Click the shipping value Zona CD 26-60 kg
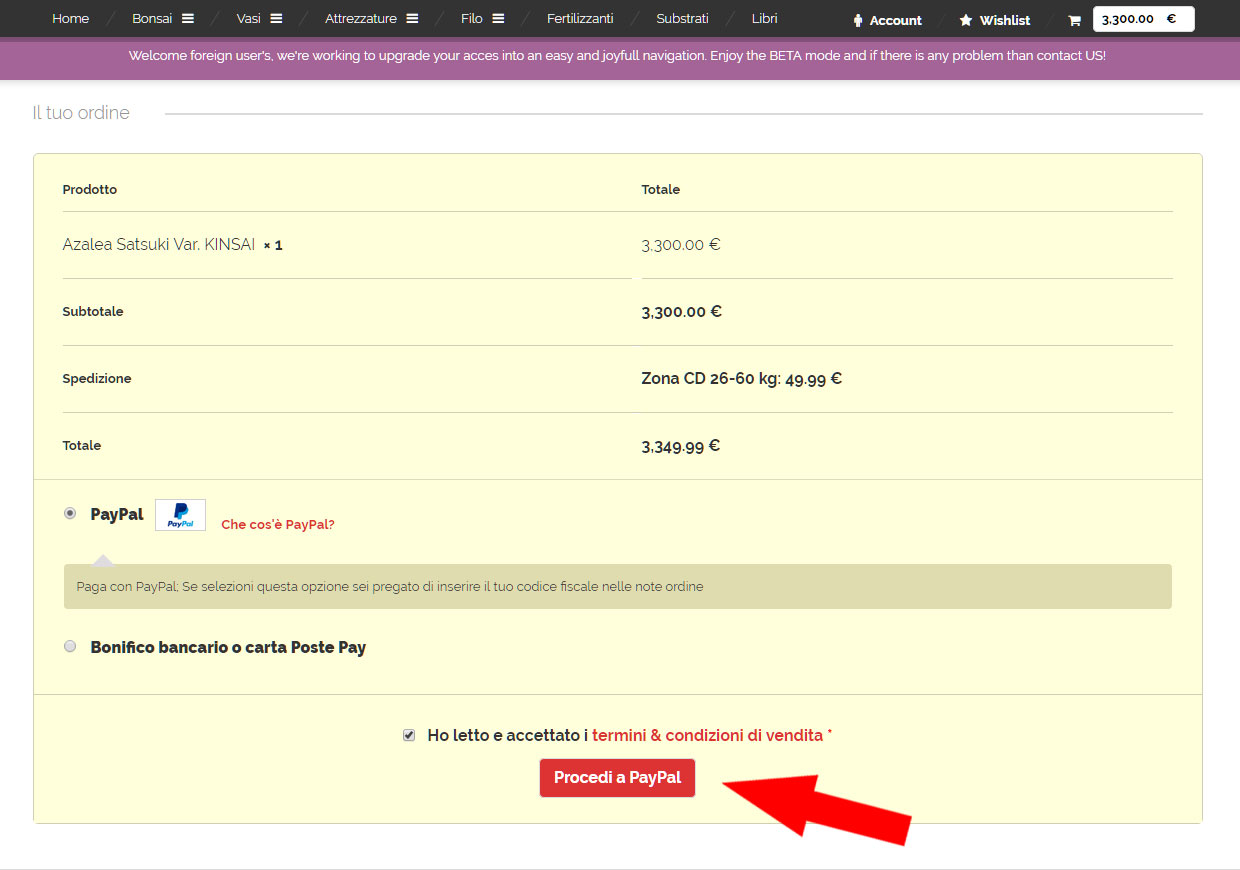1240x870 pixels. pos(741,378)
